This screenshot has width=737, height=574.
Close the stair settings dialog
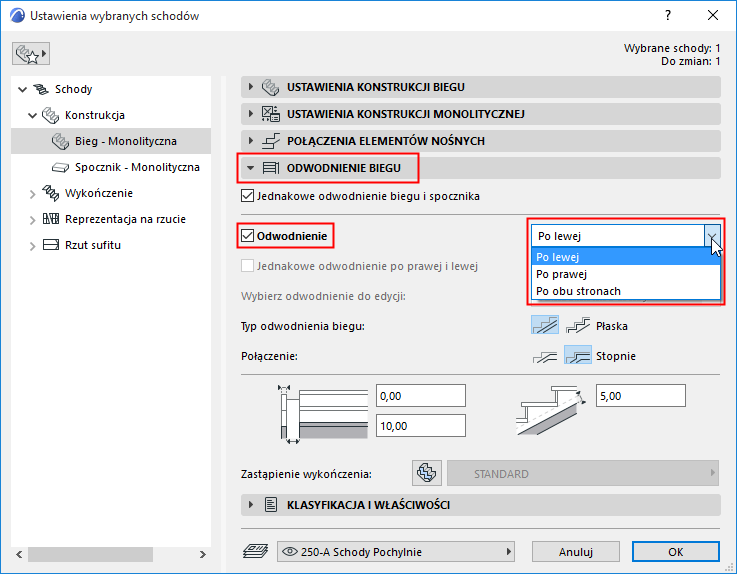pyautogui.click(x=713, y=15)
